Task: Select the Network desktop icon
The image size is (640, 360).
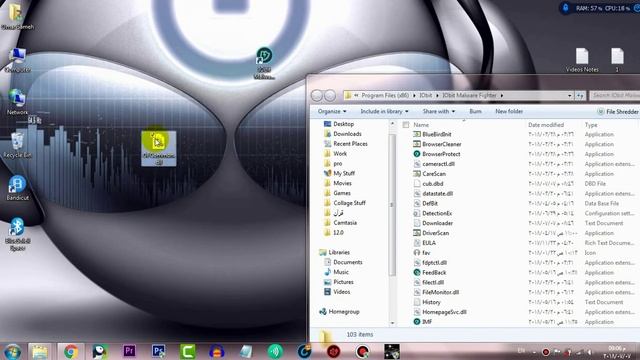Action: coord(17,102)
